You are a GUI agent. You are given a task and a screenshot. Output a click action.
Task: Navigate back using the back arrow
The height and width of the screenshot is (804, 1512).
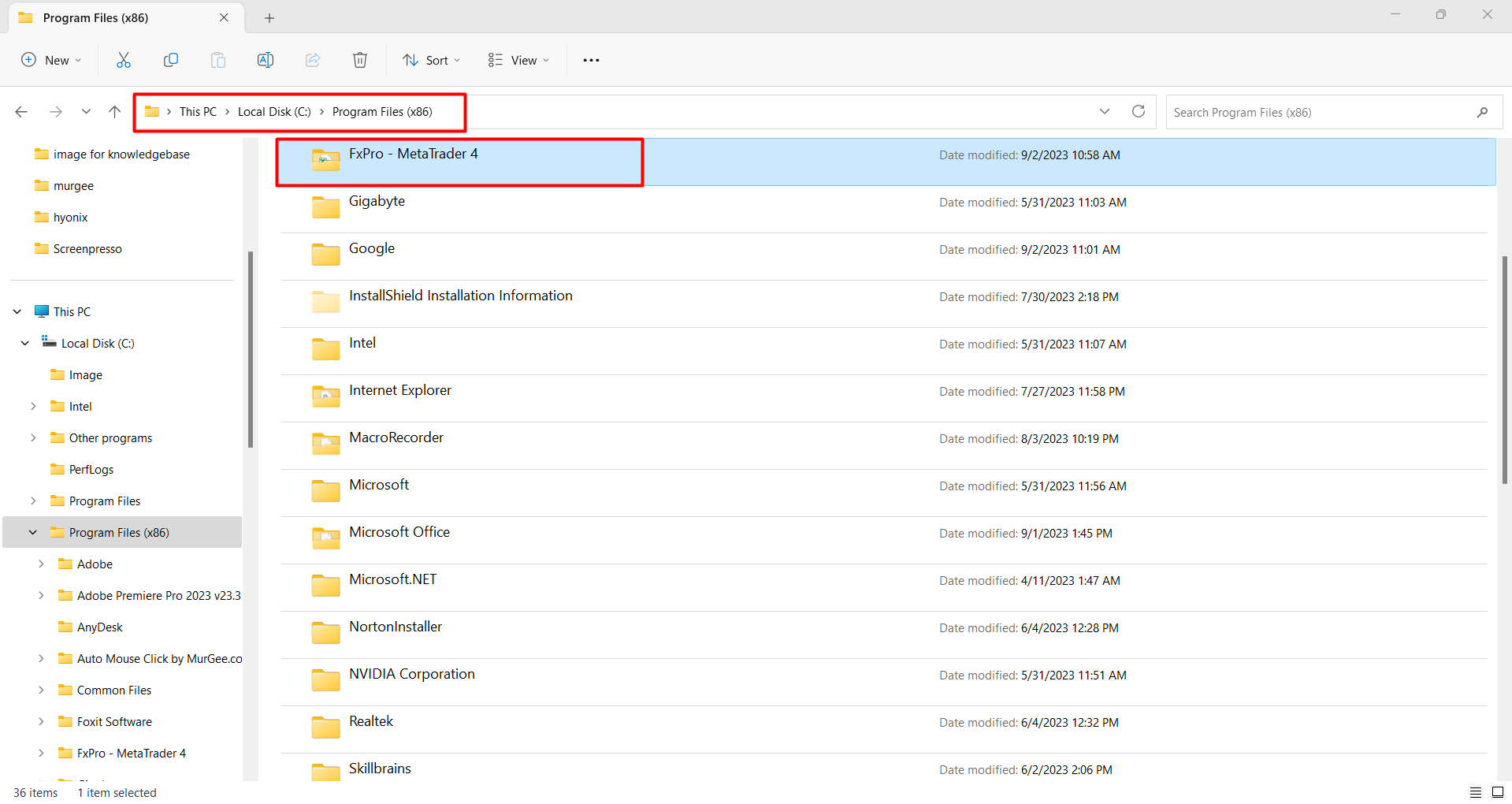pyautogui.click(x=21, y=111)
